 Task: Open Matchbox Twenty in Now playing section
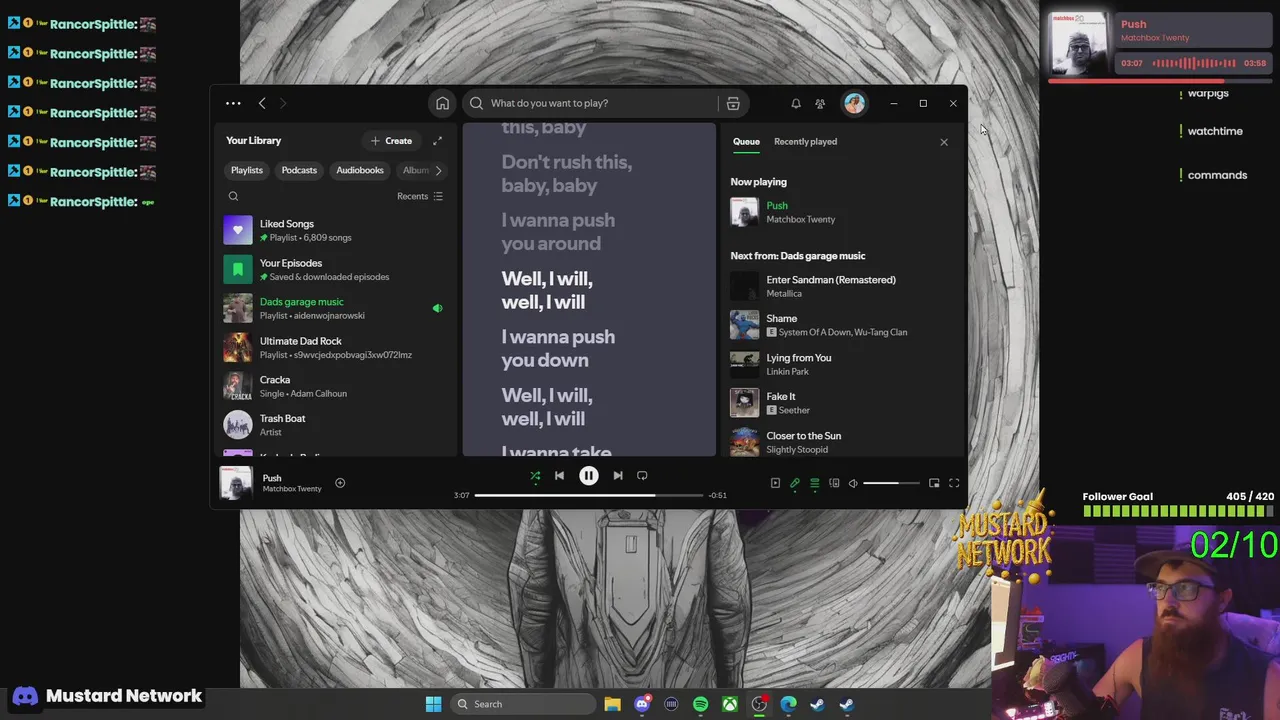coord(800,219)
